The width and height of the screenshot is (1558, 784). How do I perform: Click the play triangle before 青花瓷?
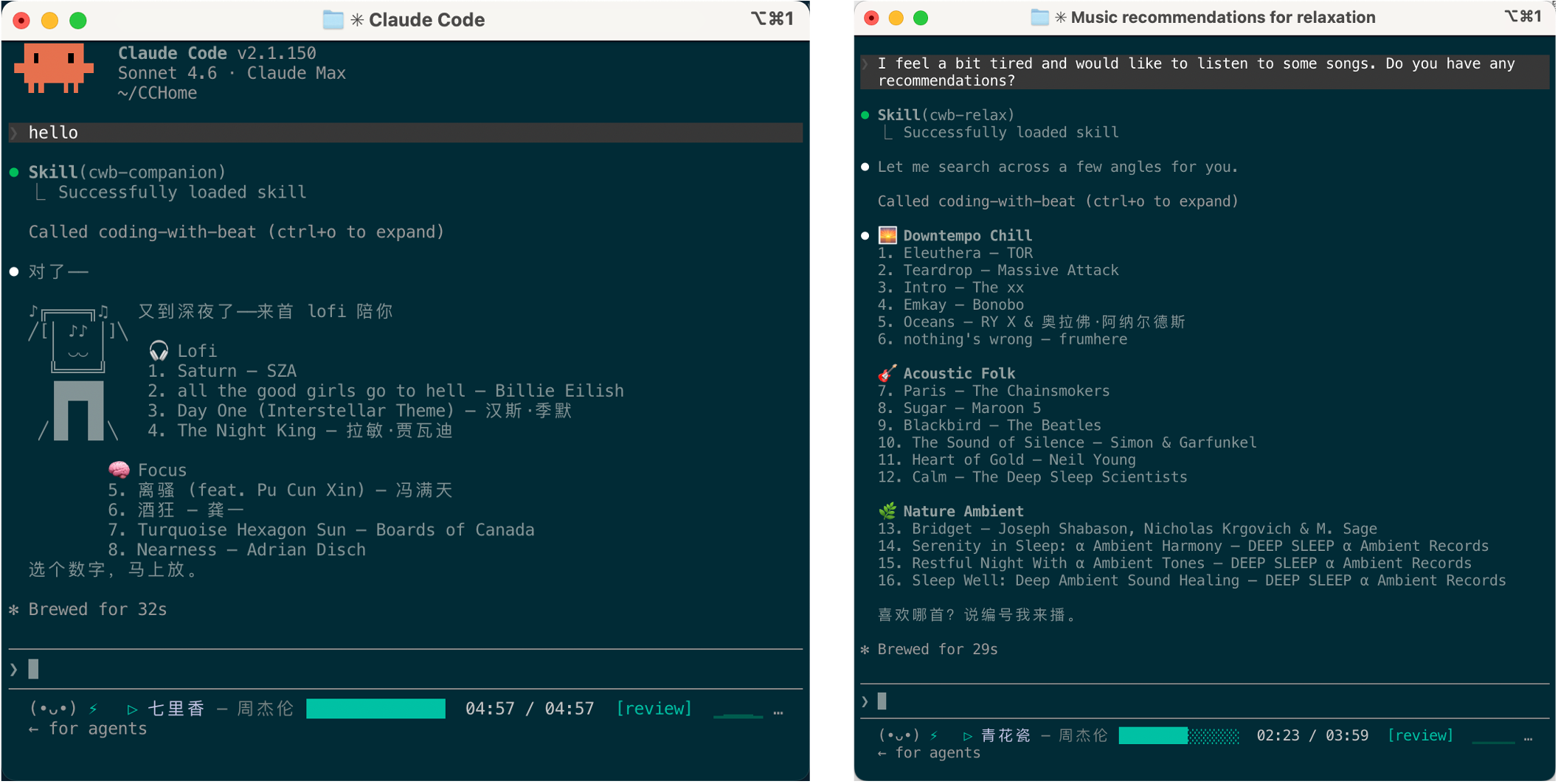[x=967, y=736]
